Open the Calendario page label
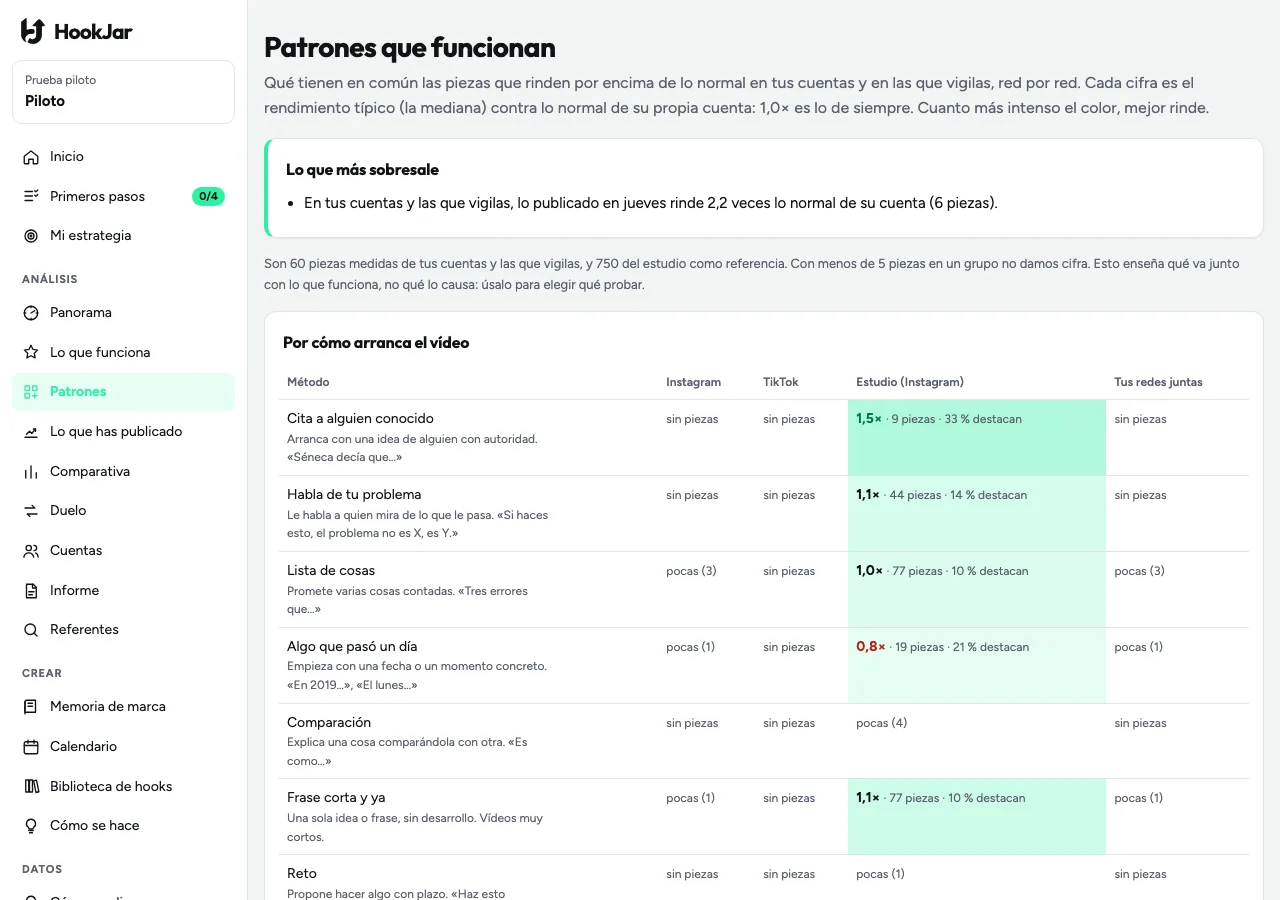The height and width of the screenshot is (900, 1280). coord(83,747)
